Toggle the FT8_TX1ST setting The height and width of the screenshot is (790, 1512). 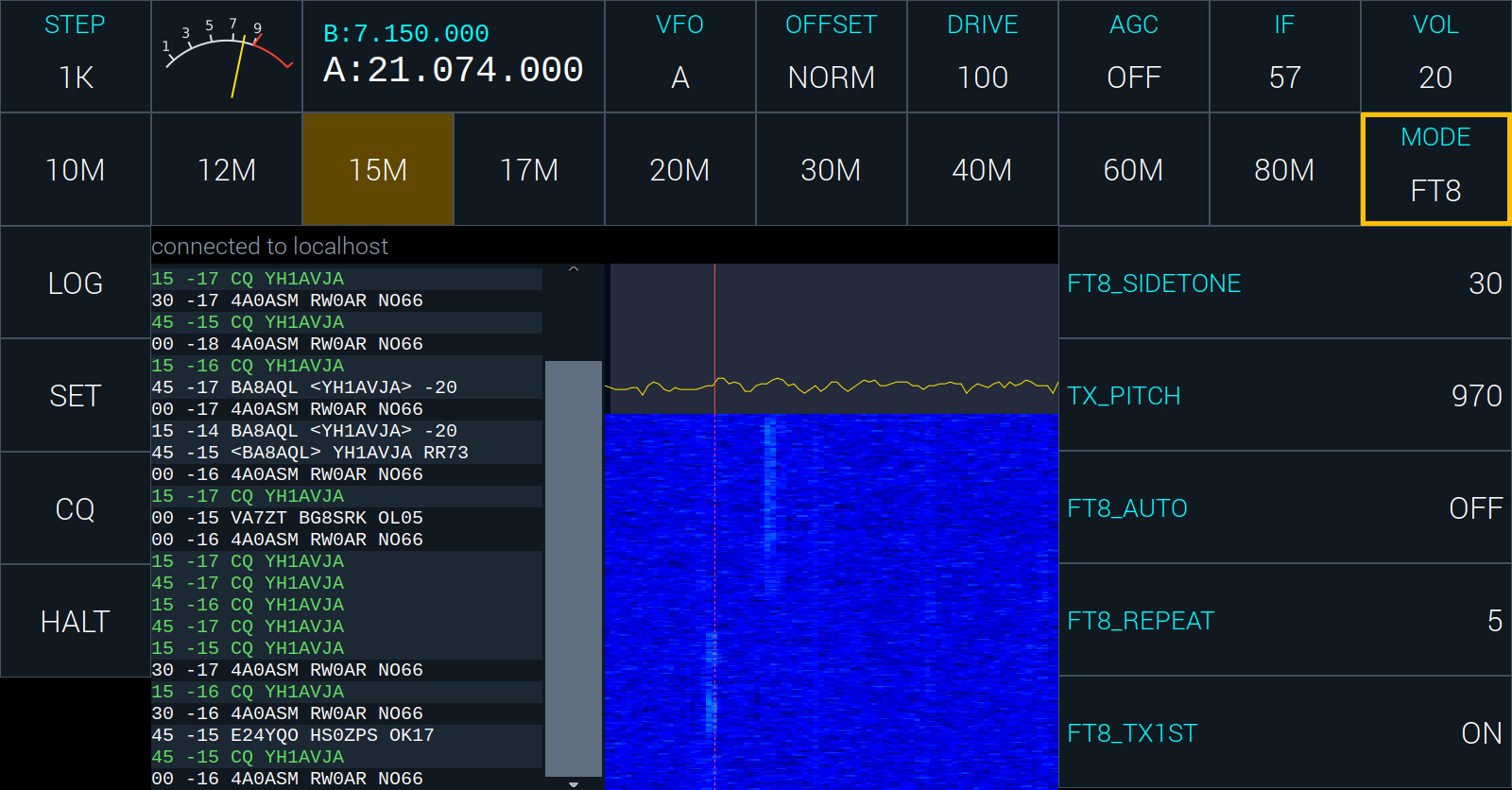1285,733
